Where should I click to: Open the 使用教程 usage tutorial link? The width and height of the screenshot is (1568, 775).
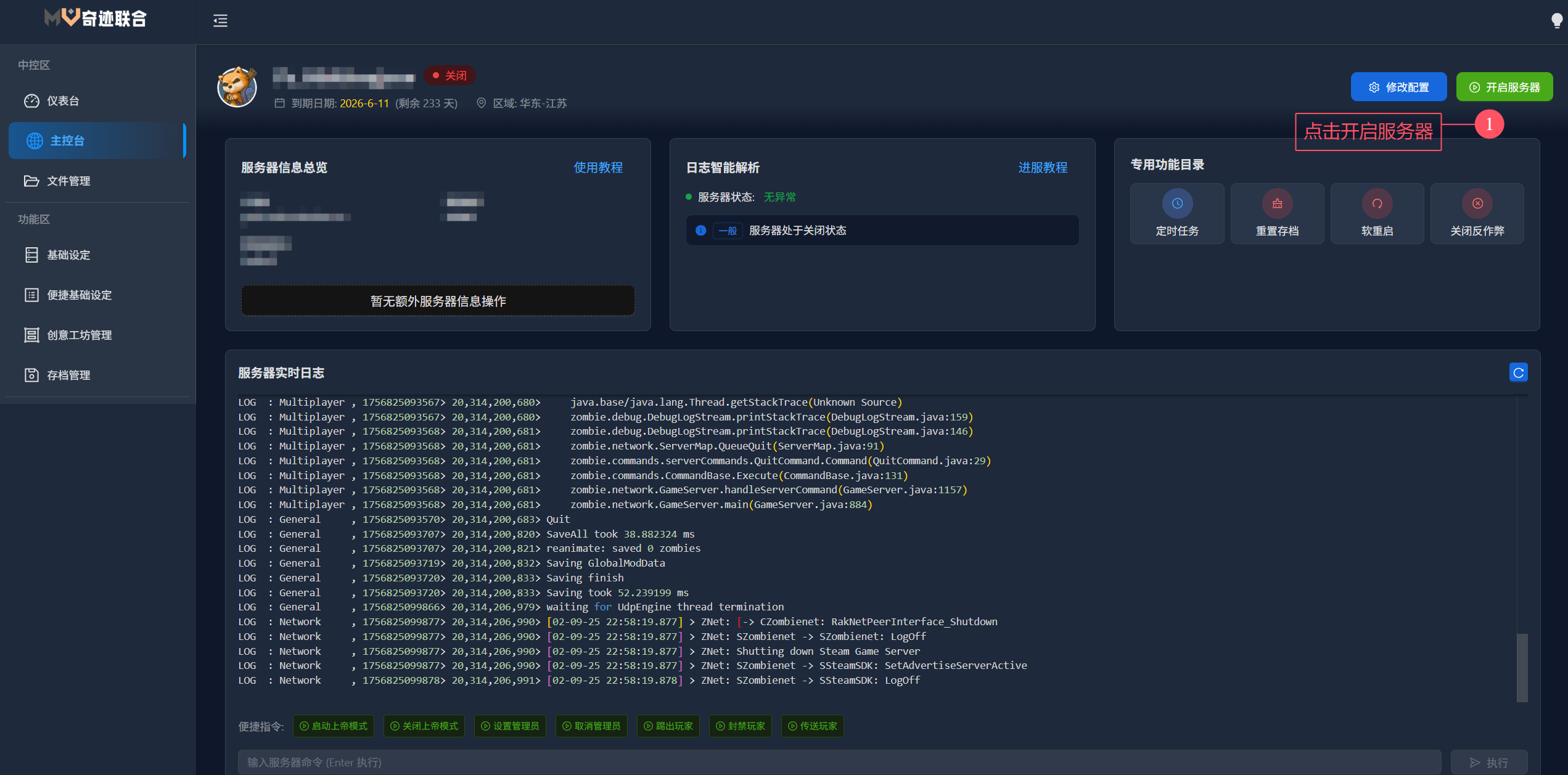point(597,168)
